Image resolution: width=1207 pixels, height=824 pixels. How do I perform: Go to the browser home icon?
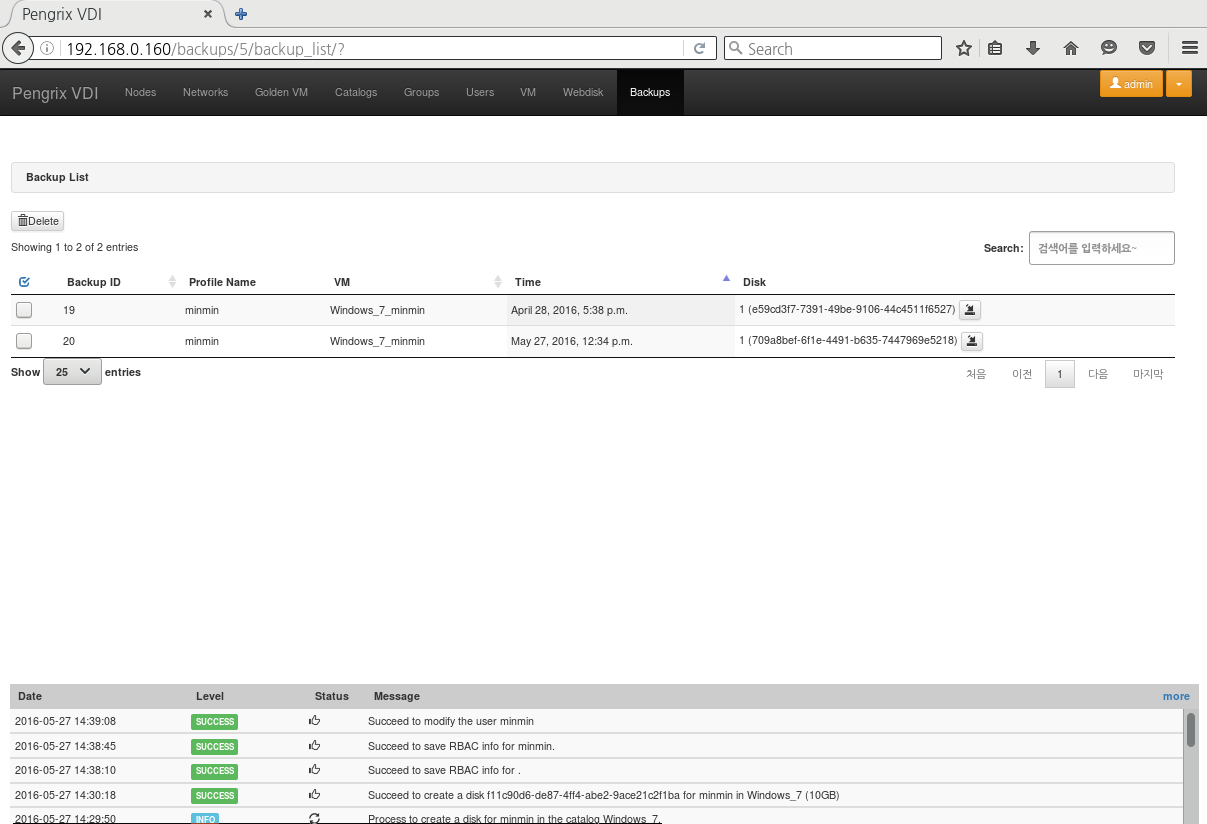[x=1071, y=48]
